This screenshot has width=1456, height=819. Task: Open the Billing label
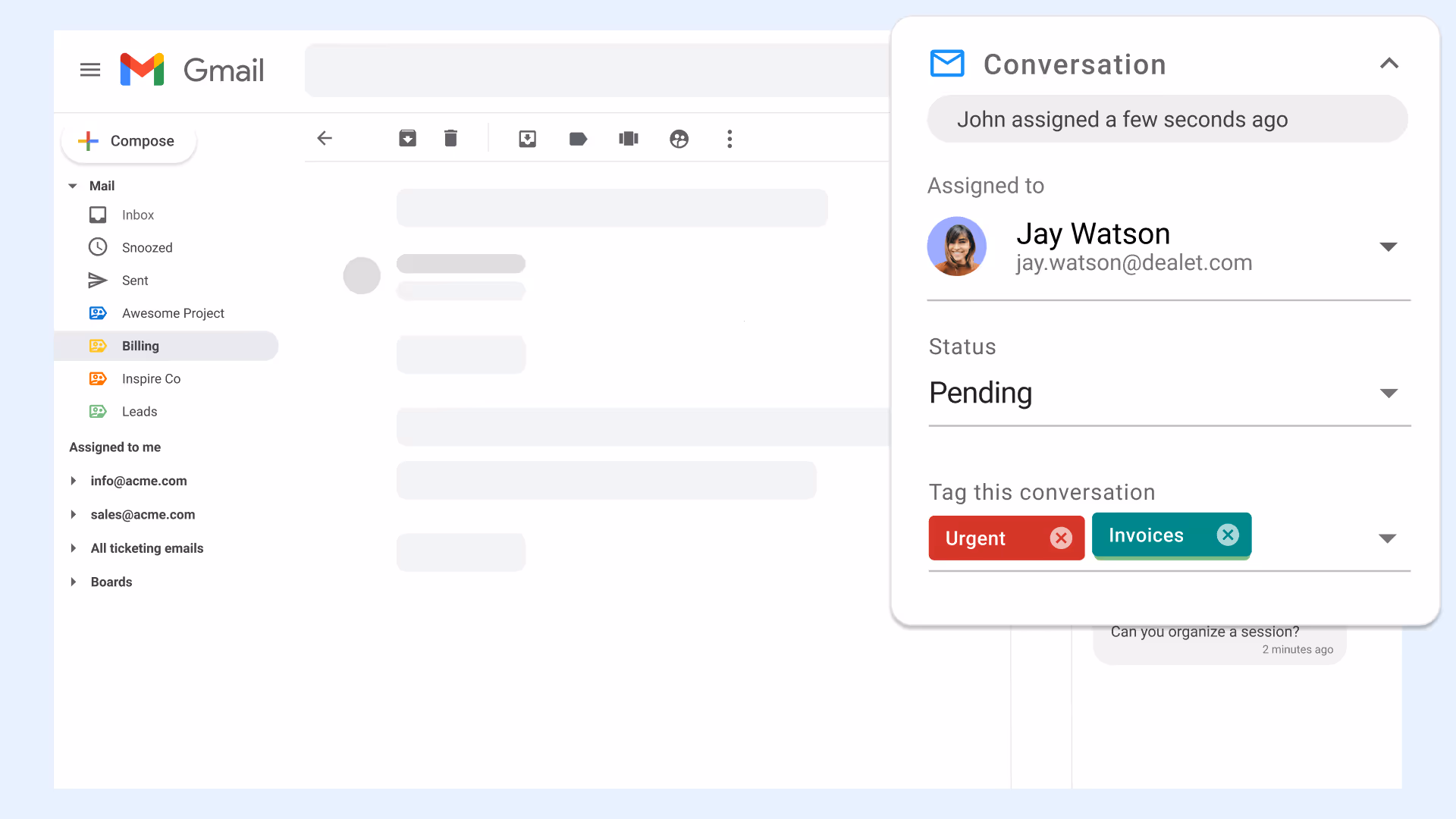tap(141, 346)
